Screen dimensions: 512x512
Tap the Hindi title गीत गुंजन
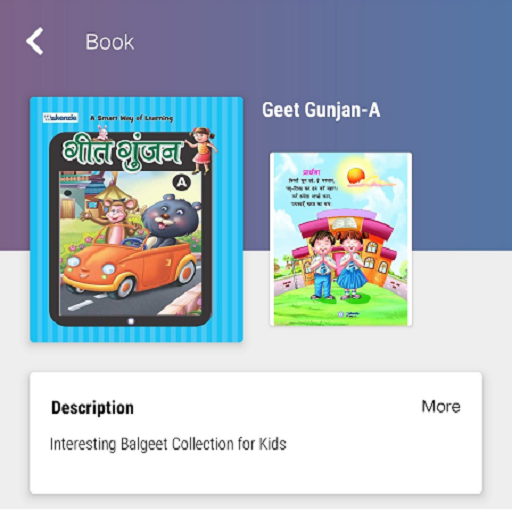coord(123,152)
